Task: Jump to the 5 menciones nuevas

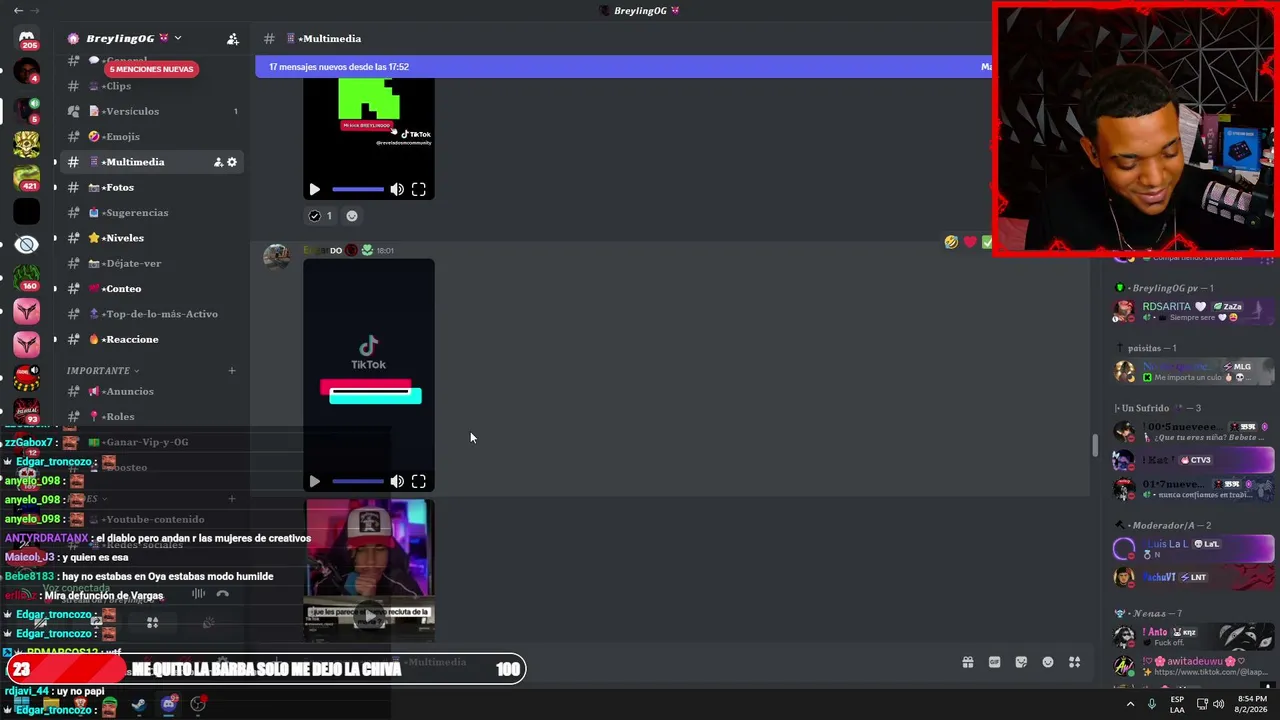Action: [x=151, y=69]
